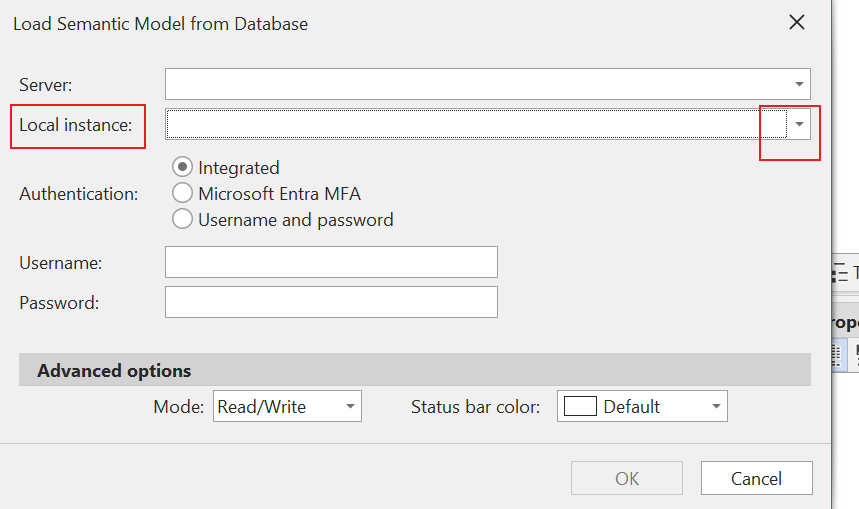Click the Password input box
The height and width of the screenshot is (509, 859).
point(331,302)
